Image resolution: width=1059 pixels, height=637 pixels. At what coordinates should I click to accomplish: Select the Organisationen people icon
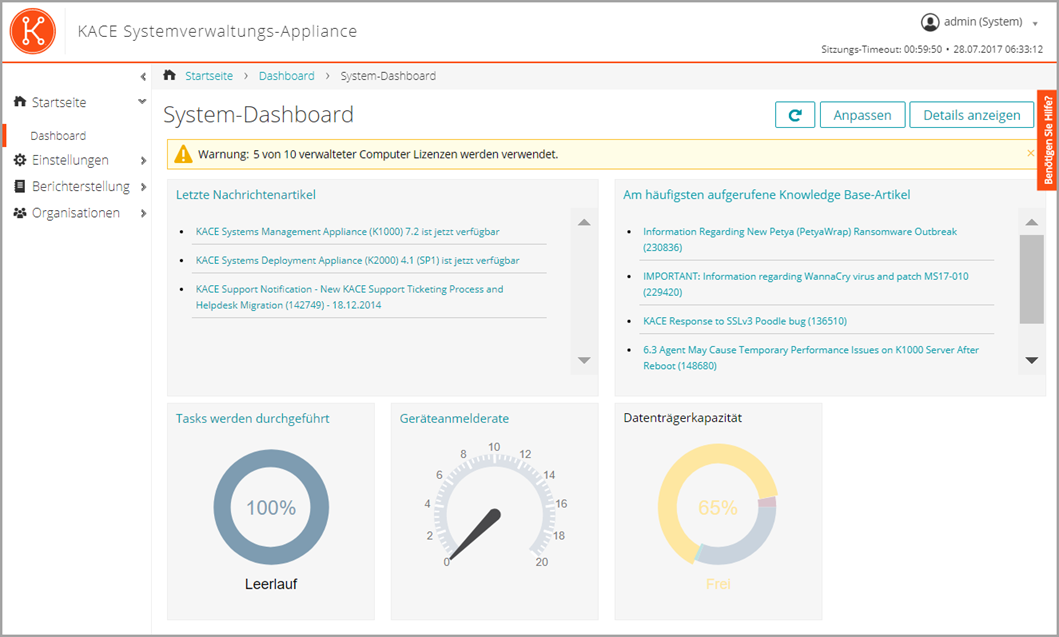[x=18, y=212]
